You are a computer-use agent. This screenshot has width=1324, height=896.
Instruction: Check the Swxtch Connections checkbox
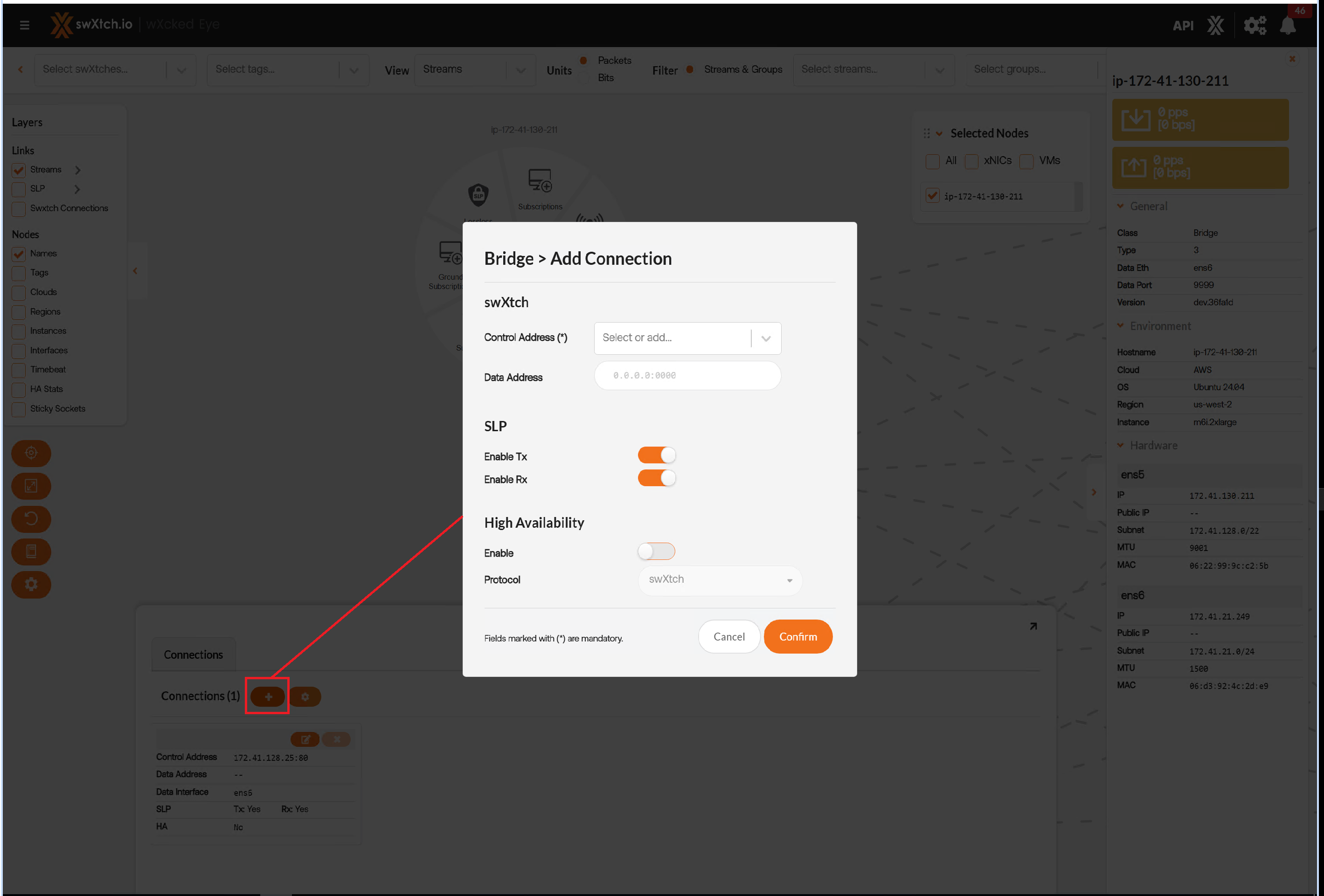[19, 208]
